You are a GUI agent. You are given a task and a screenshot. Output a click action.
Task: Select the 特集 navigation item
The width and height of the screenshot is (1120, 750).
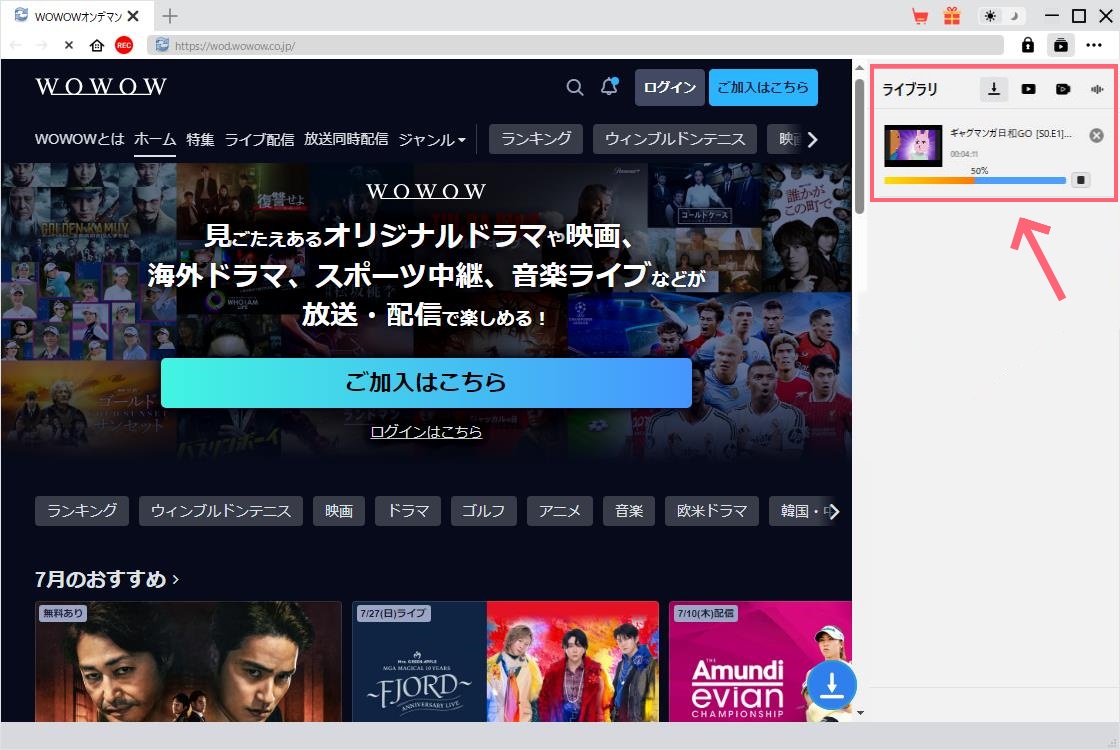click(200, 140)
